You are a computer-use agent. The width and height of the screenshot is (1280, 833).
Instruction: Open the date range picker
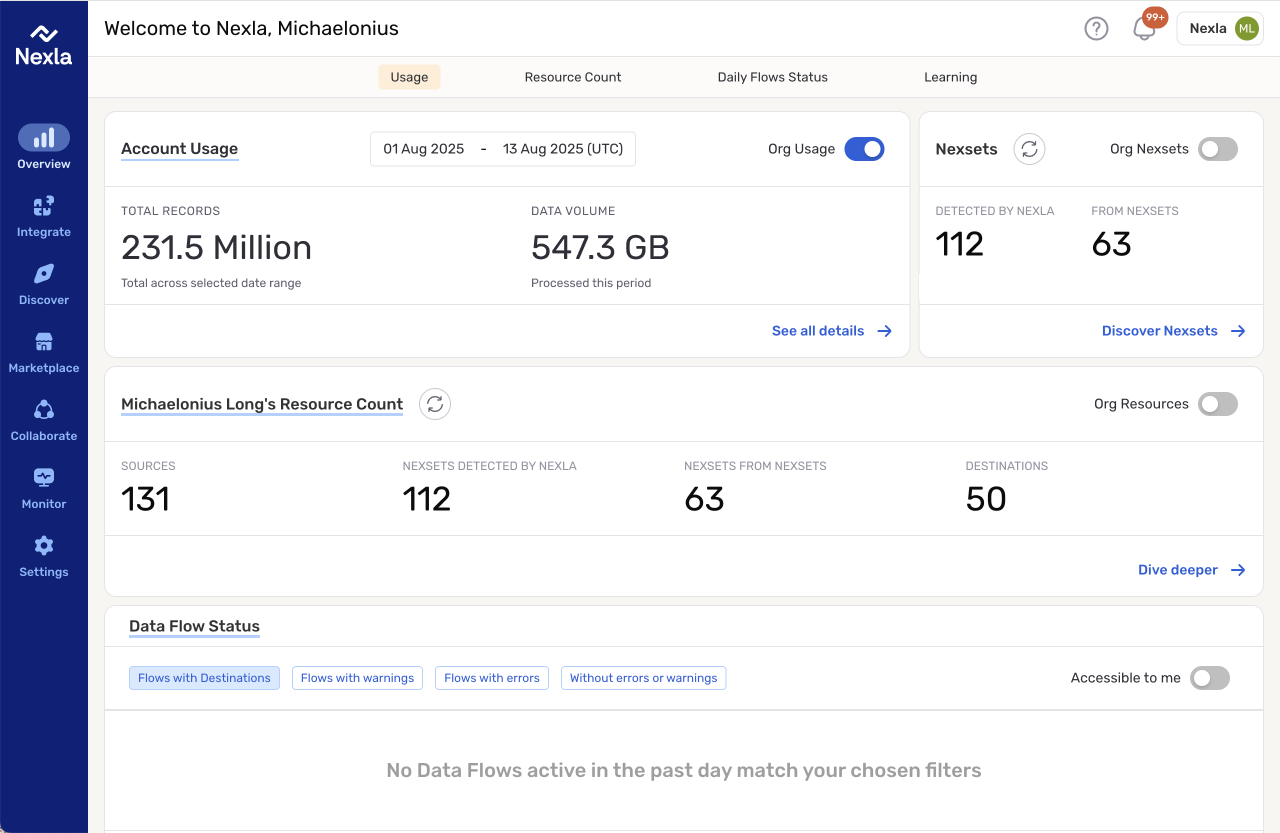pyautogui.click(x=502, y=148)
